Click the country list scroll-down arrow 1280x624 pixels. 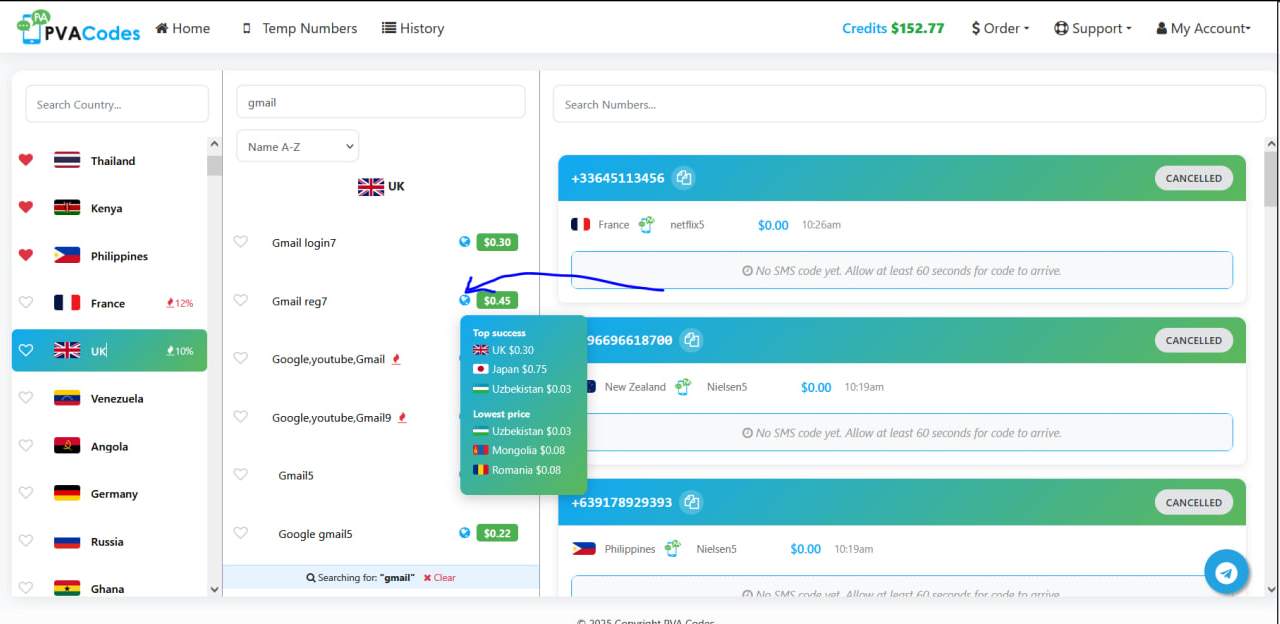214,590
